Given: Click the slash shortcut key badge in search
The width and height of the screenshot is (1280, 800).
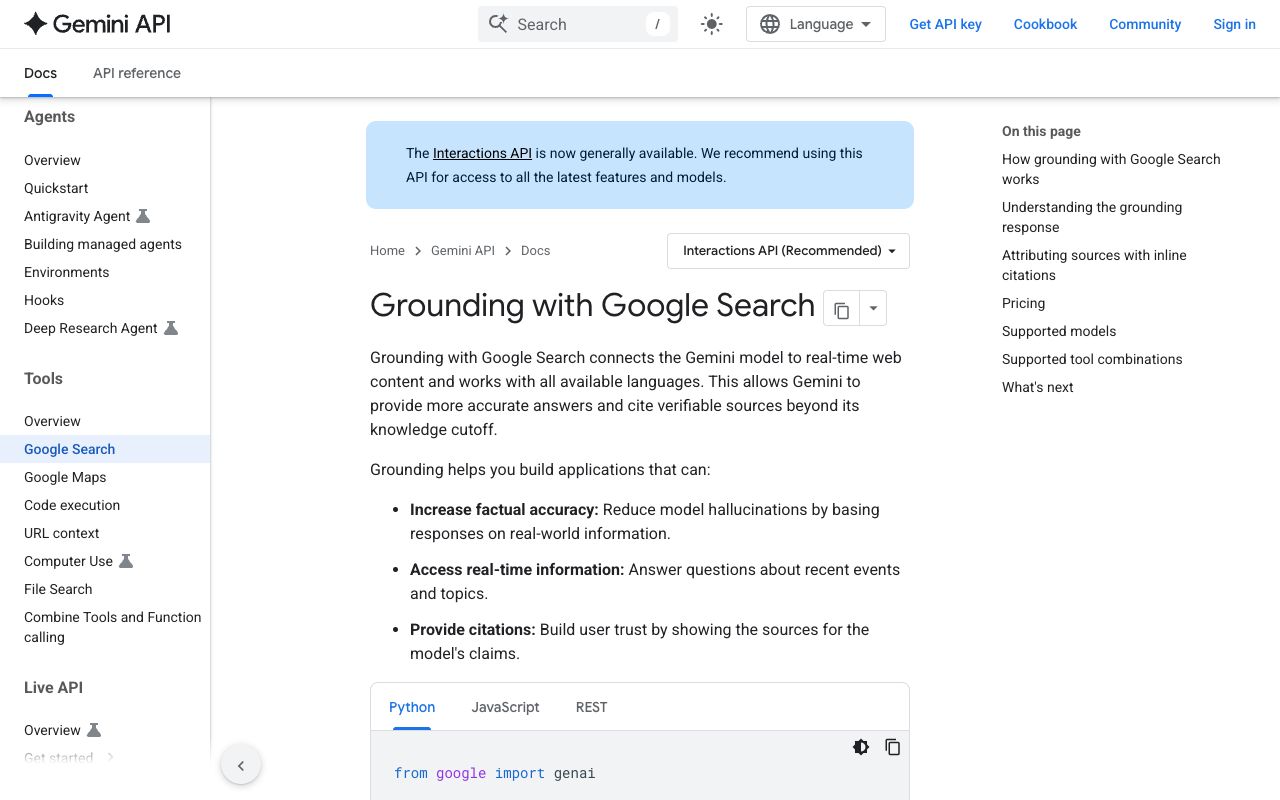Looking at the screenshot, I should [x=657, y=24].
